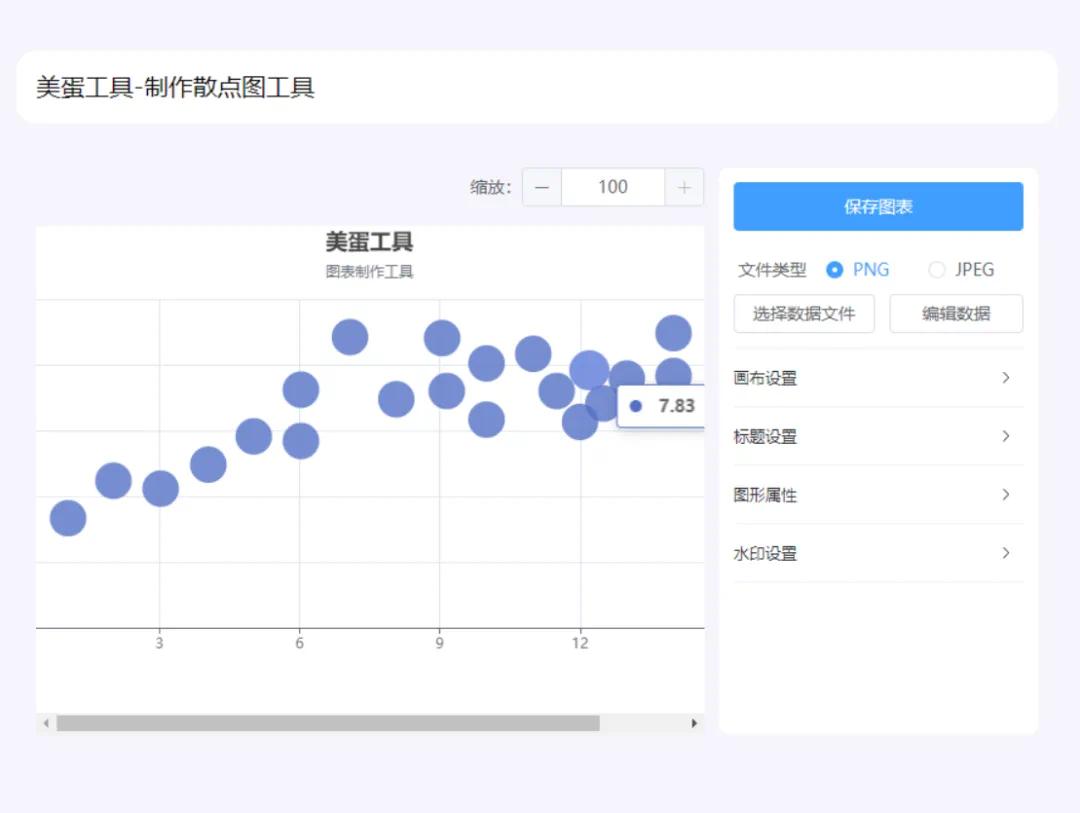Click the left arrow of horizontal scrollbar
The width and height of the screenshot is (1080, 813).
point(45,723)
